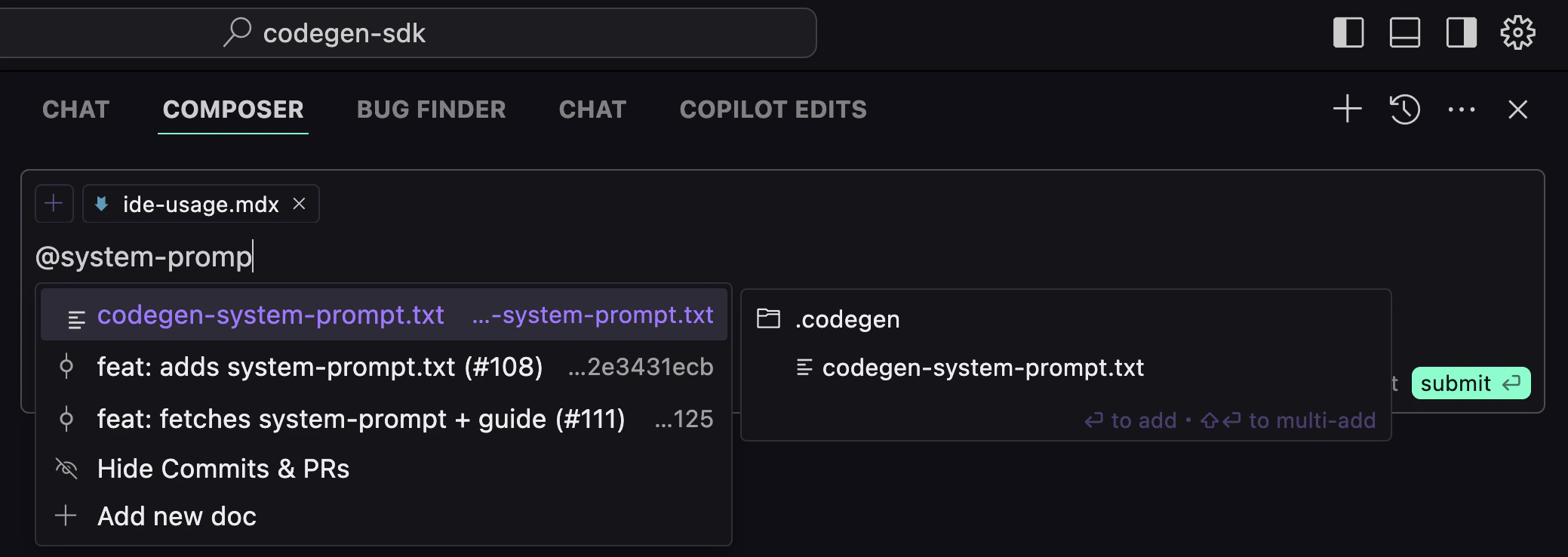Hide Commits & PRs in suggestions

coord(384,469)
